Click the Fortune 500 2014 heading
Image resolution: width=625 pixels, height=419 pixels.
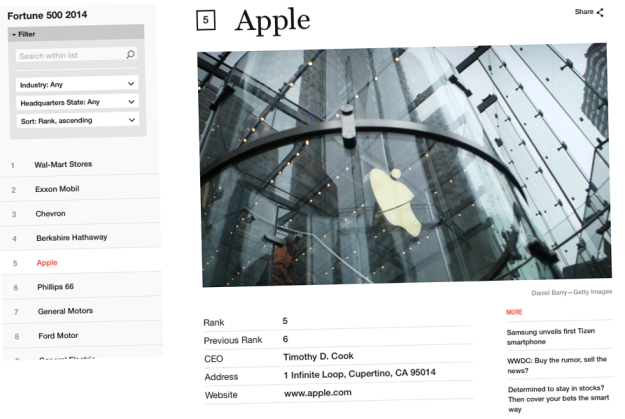[47, 15]
